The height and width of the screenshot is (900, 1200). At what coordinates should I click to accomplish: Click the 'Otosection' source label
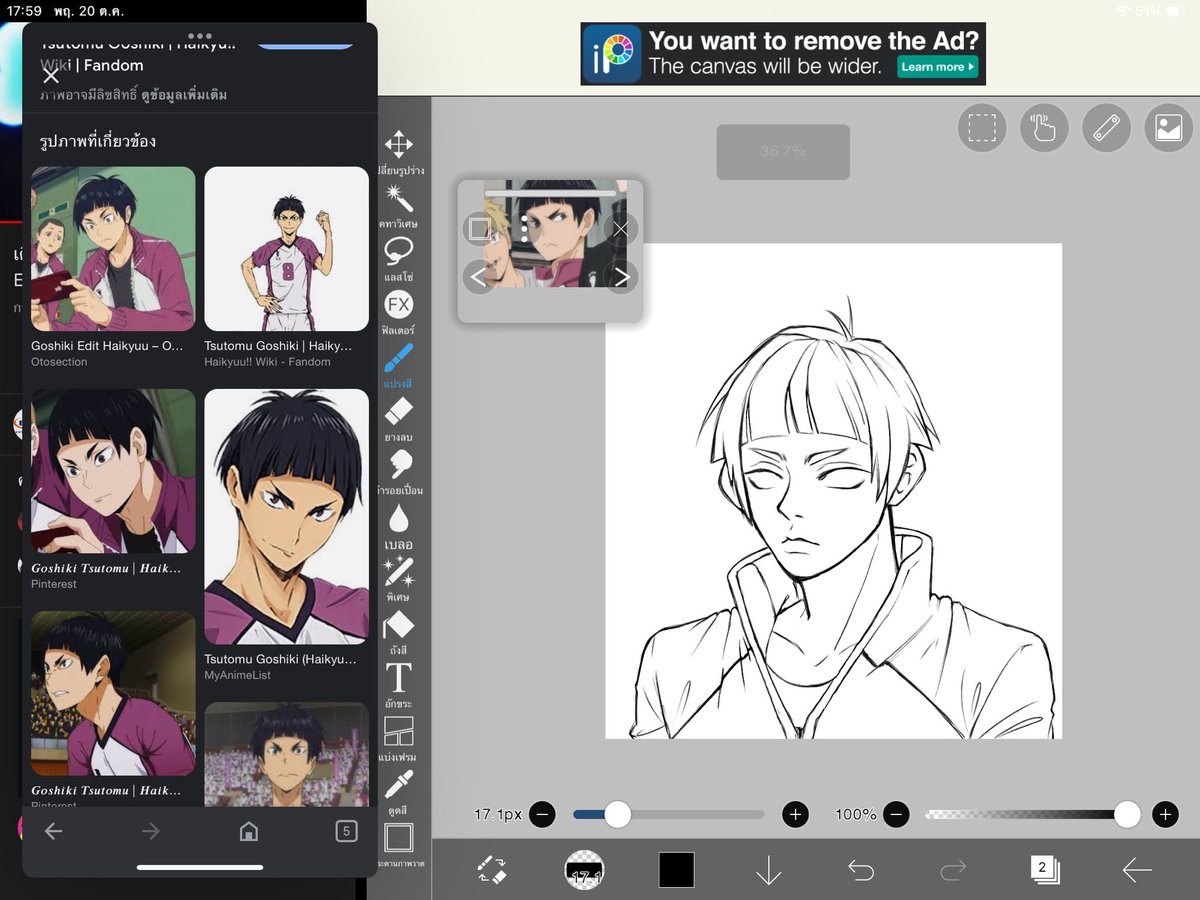[59, 362]
